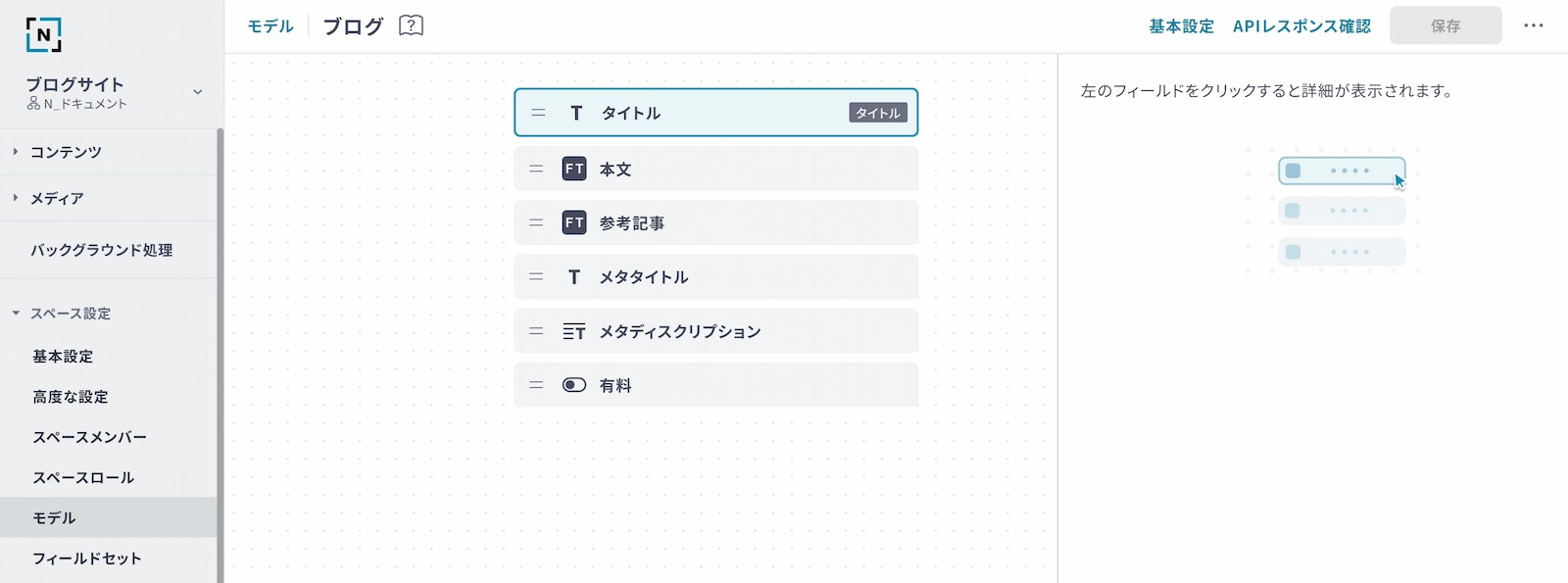This screenshot has width=1568, height=583.
Task: Open APIレスポンス確認
Action: tap(1301, 26)
